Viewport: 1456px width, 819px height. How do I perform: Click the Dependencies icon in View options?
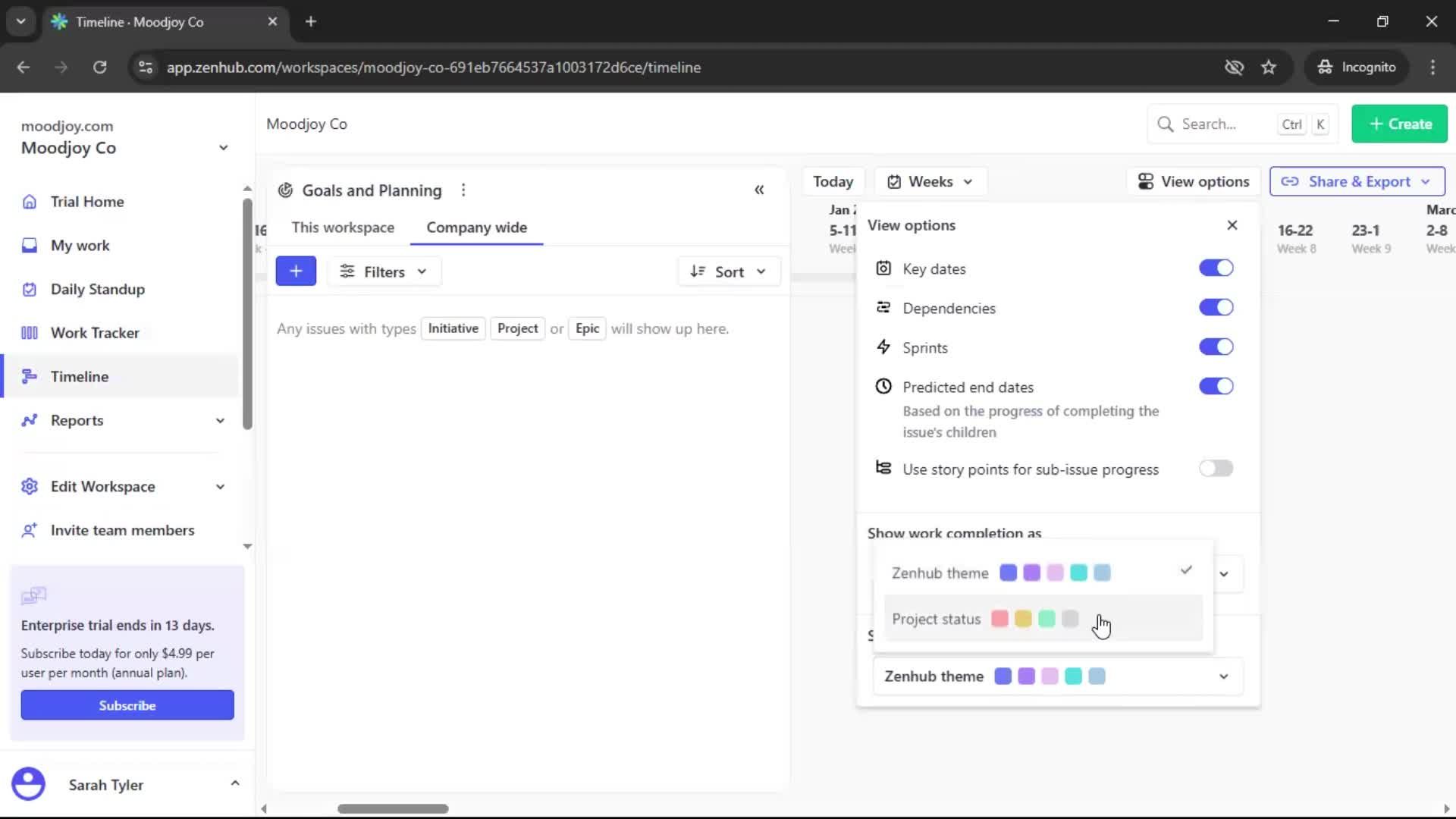coord(883,307)
